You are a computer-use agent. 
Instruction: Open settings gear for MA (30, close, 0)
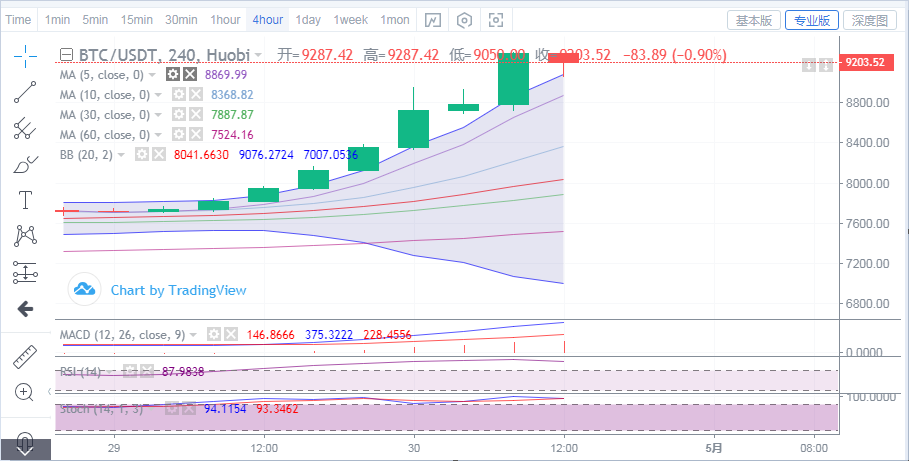coord(179,114)
